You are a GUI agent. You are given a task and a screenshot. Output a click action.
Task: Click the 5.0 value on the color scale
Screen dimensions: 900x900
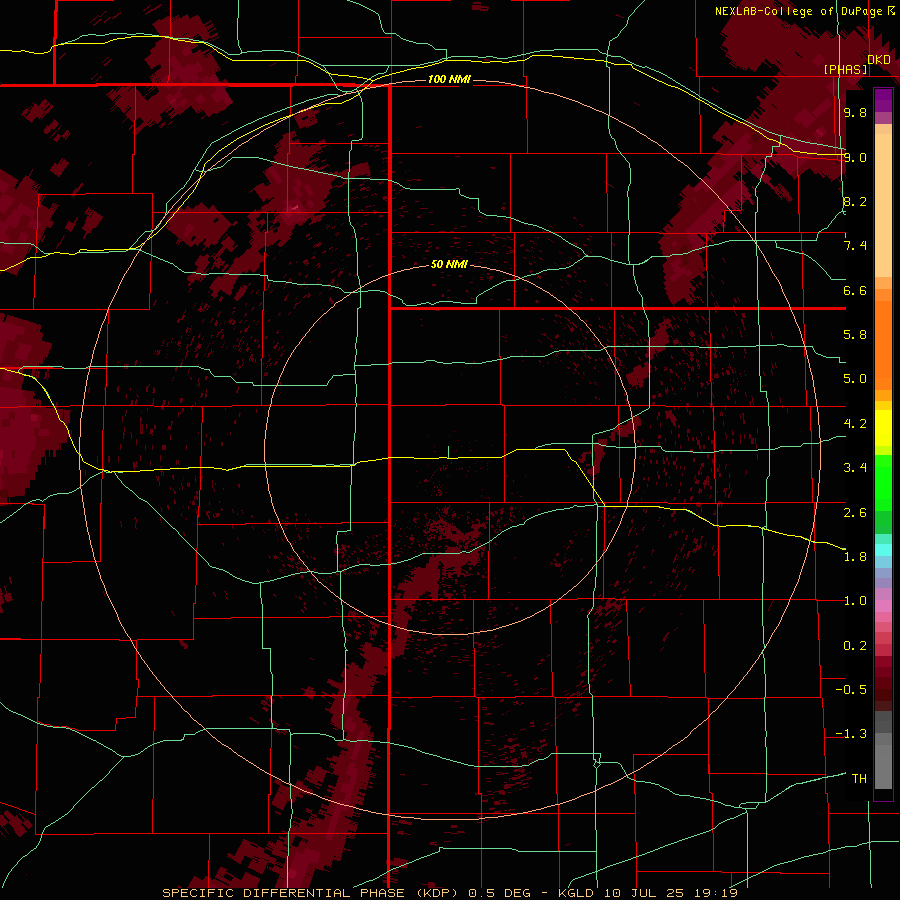[x=855, y=379]
